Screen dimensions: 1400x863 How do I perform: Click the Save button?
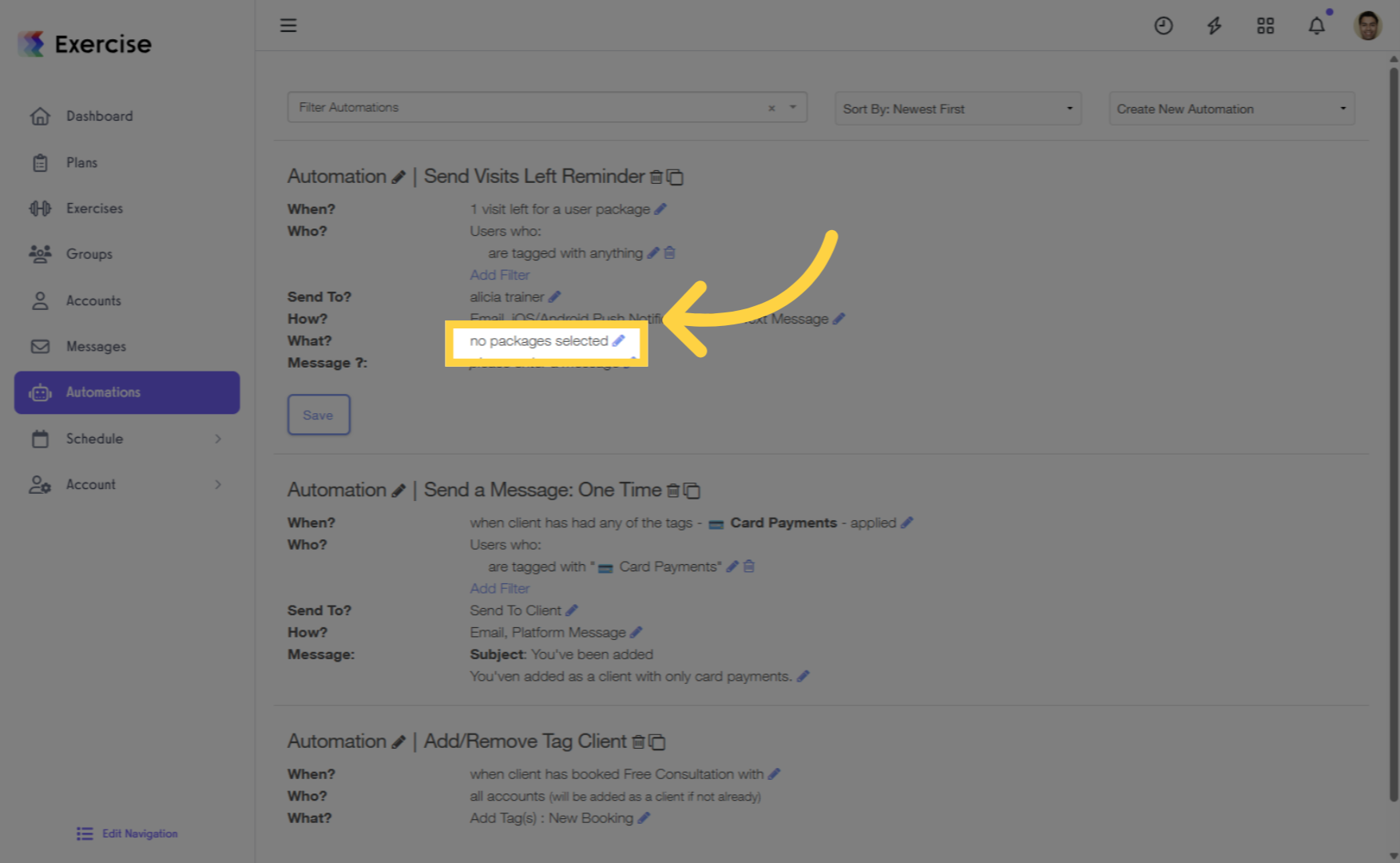click(x=319, y=415)
